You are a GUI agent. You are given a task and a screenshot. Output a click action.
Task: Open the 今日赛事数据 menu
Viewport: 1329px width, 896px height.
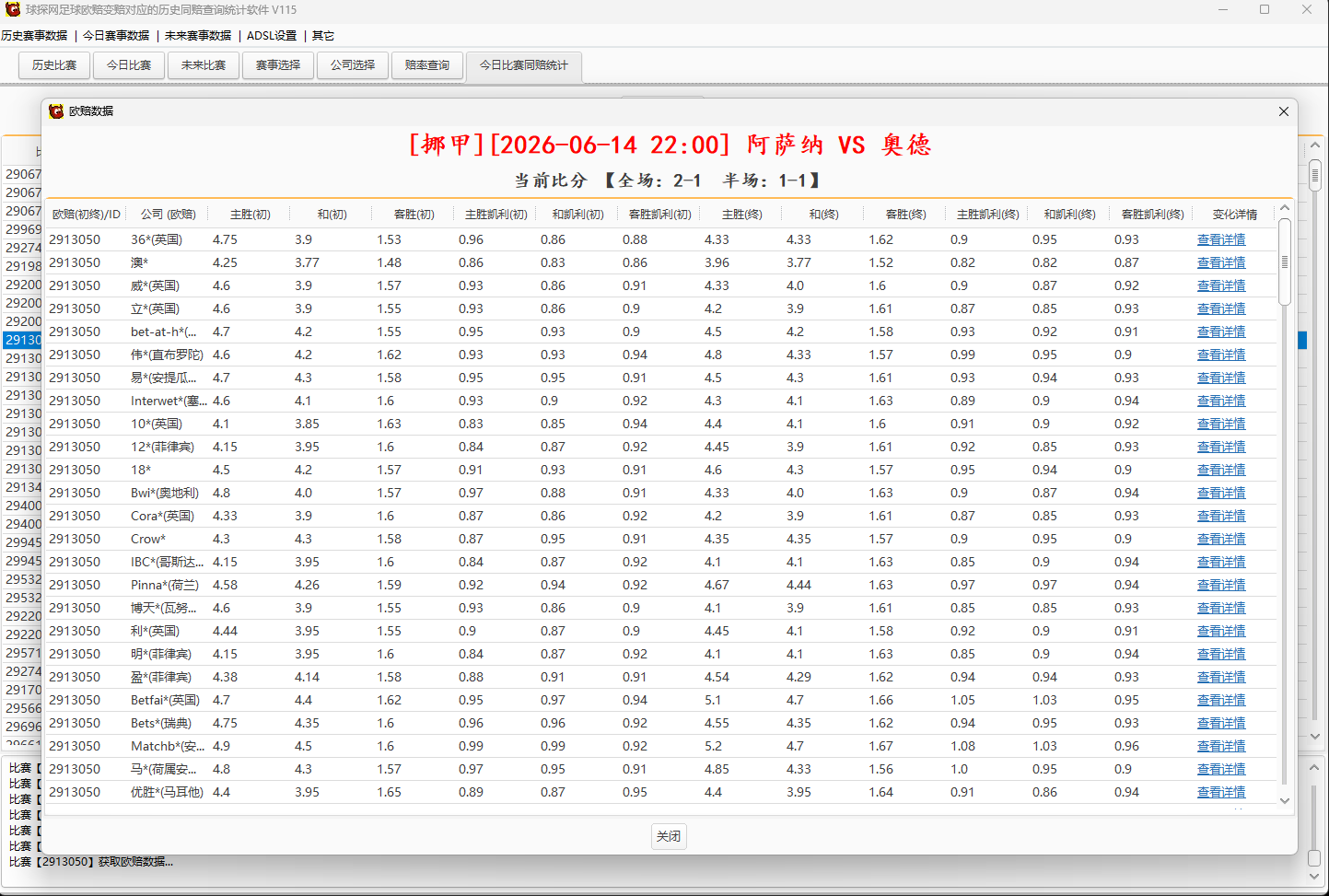coord(116,36)
